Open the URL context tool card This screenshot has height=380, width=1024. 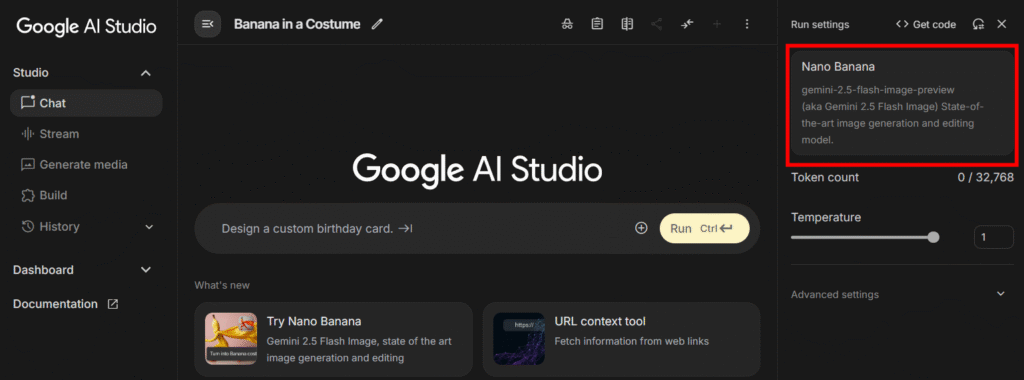point(621,340)
